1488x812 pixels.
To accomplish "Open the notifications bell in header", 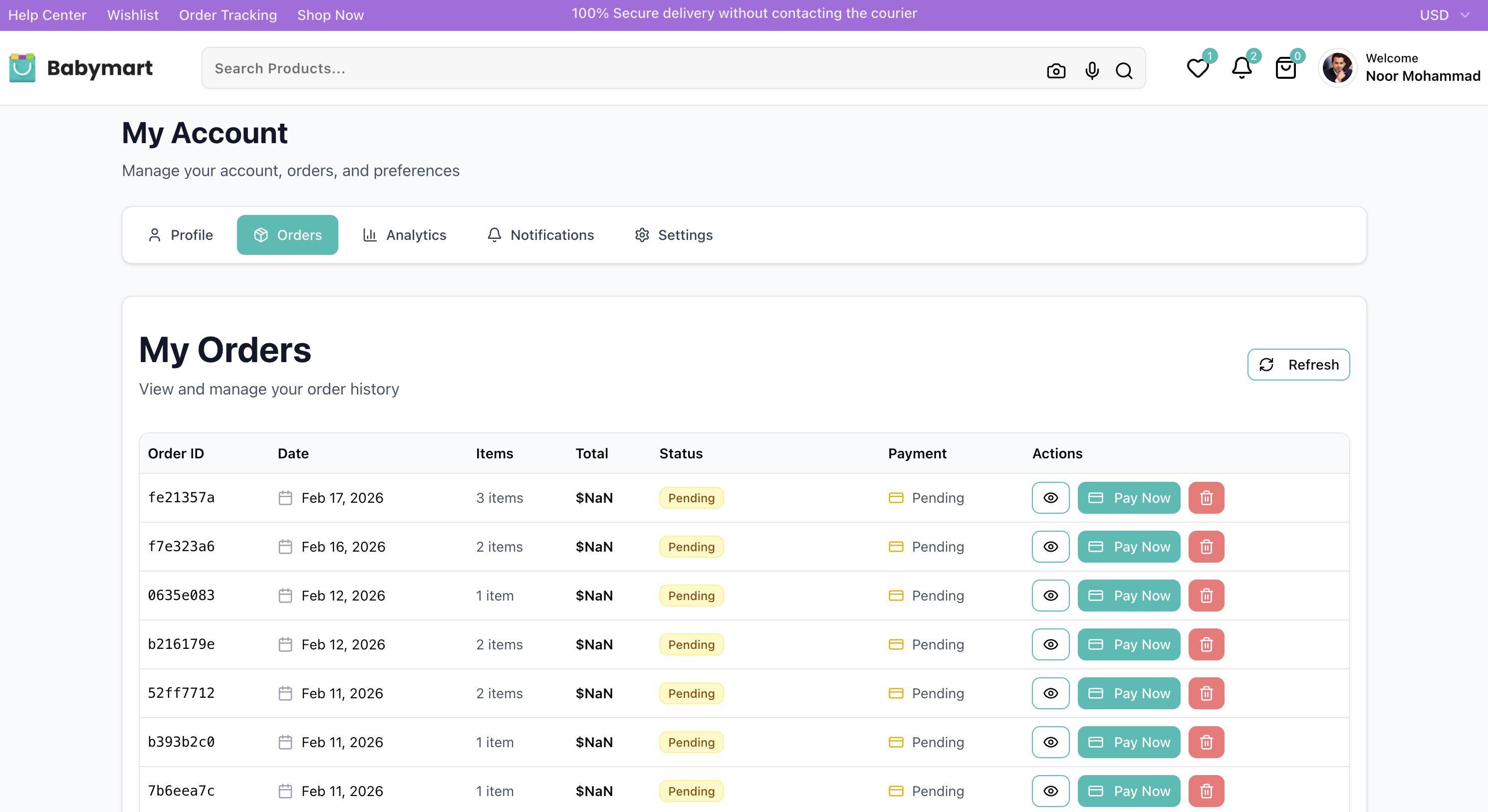I will pyautogui.click(x=1241, y=68).
